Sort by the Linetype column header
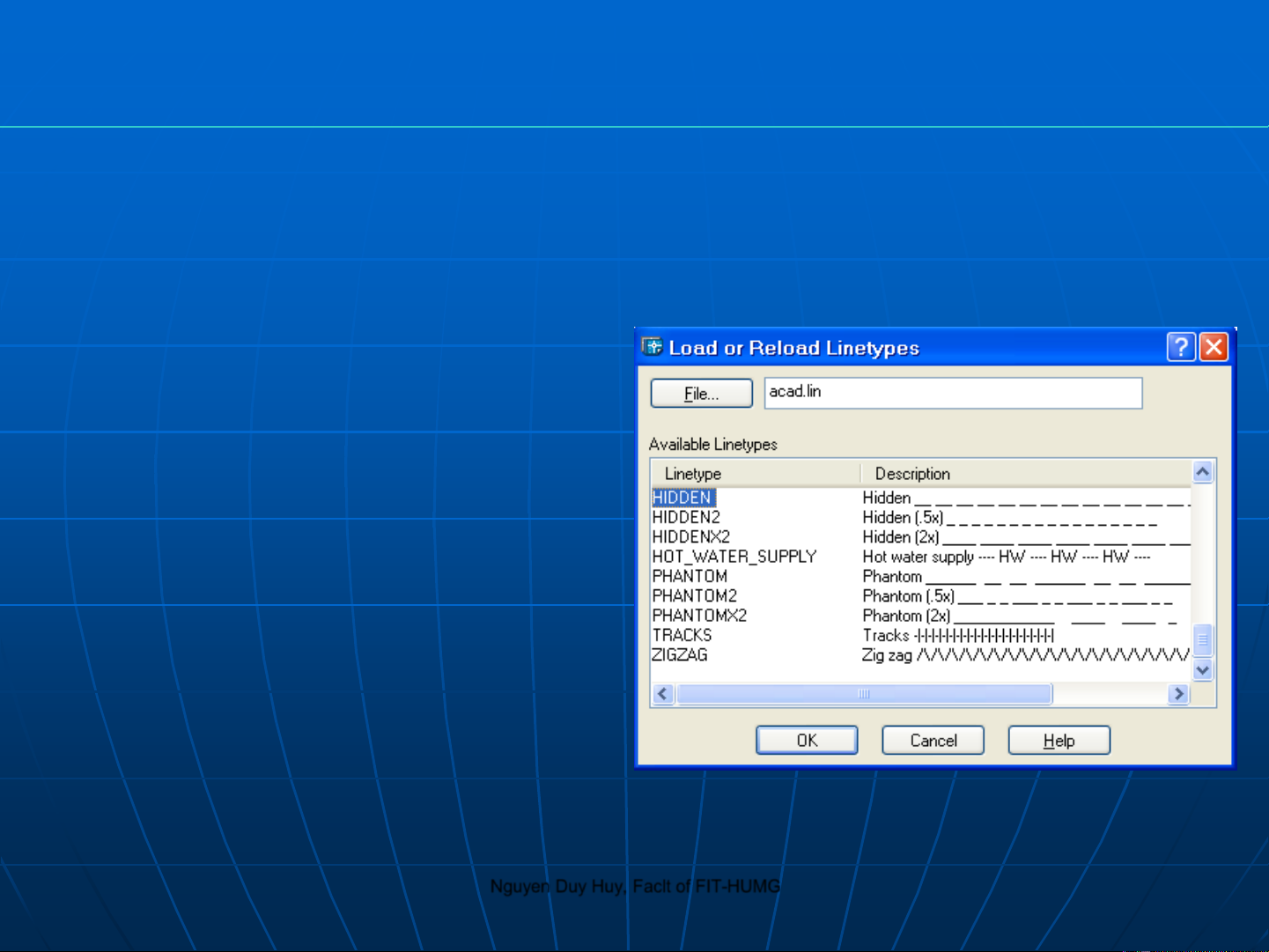1269x952 pixels. 693,474
